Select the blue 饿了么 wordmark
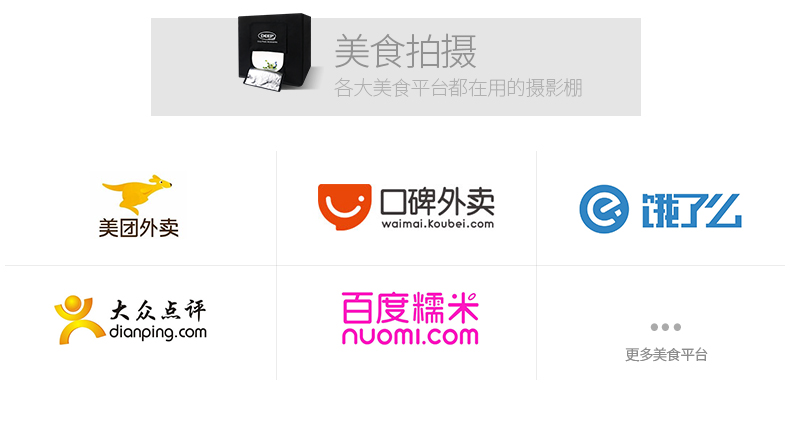790x429 pixels. pyautogui.click(x=691, y=211)
